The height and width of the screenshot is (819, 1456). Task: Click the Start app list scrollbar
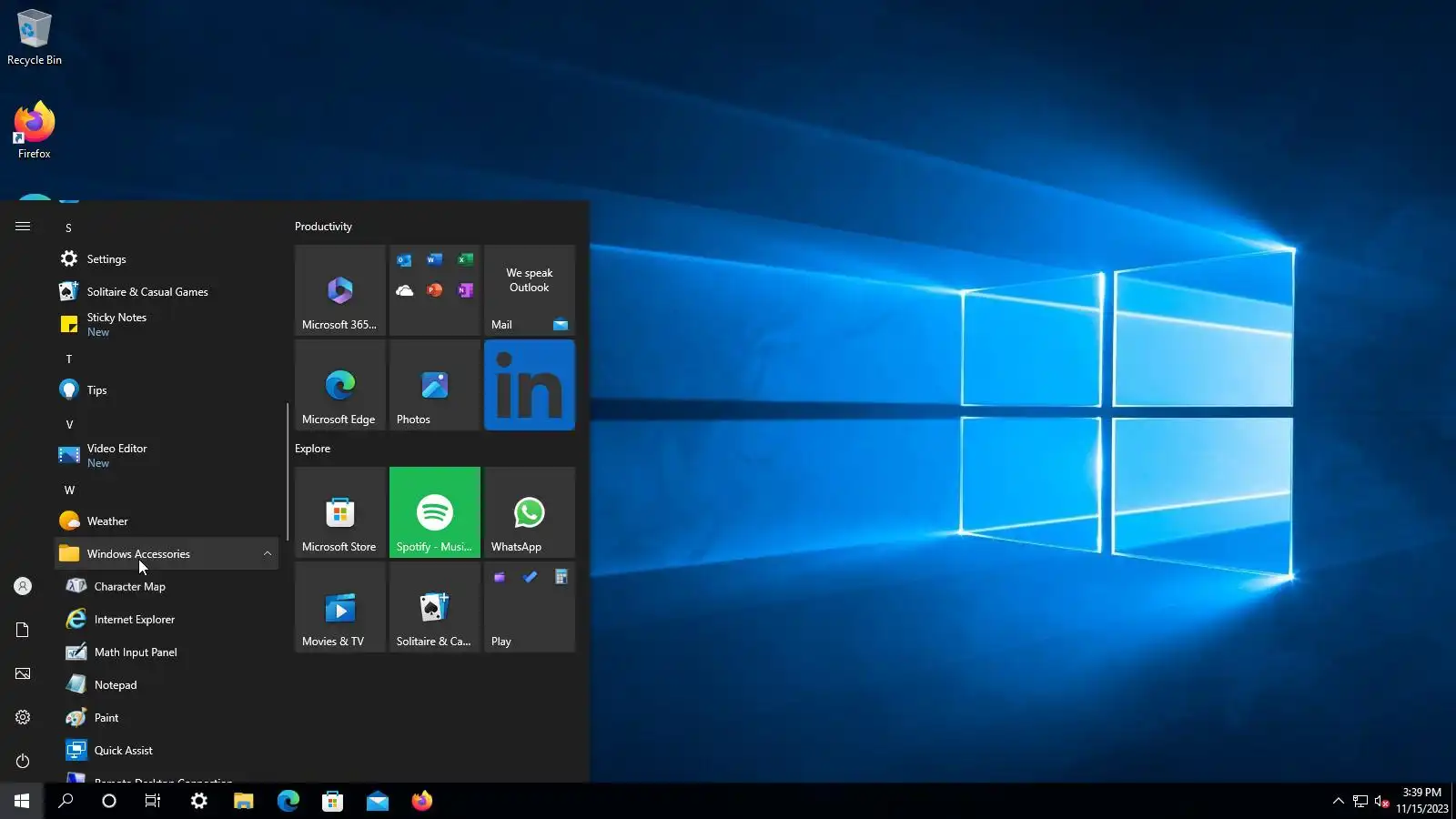(x=288, y=472)
